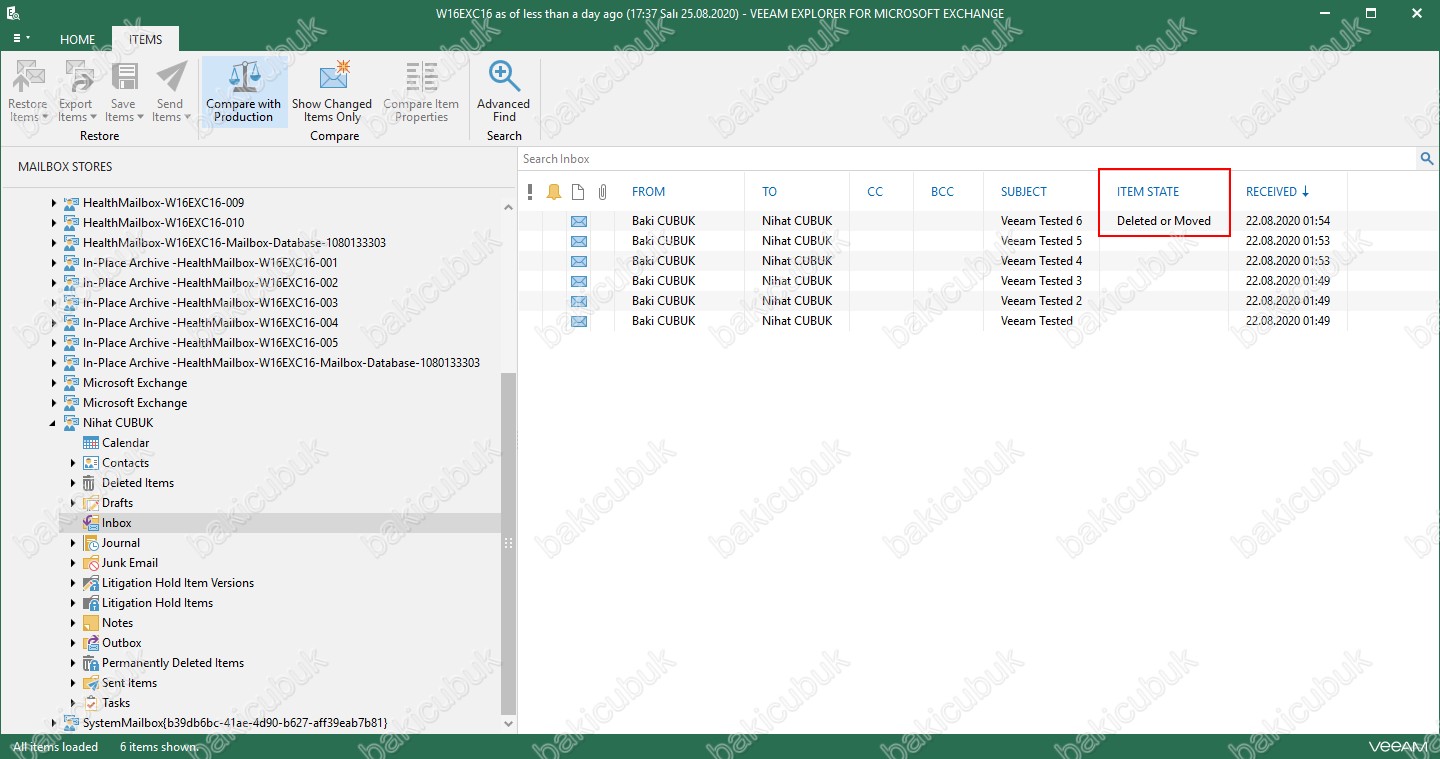Screen dimensions: 1440x759
Task: Open Advanced Find search
Action: click(x=503, y=91)
